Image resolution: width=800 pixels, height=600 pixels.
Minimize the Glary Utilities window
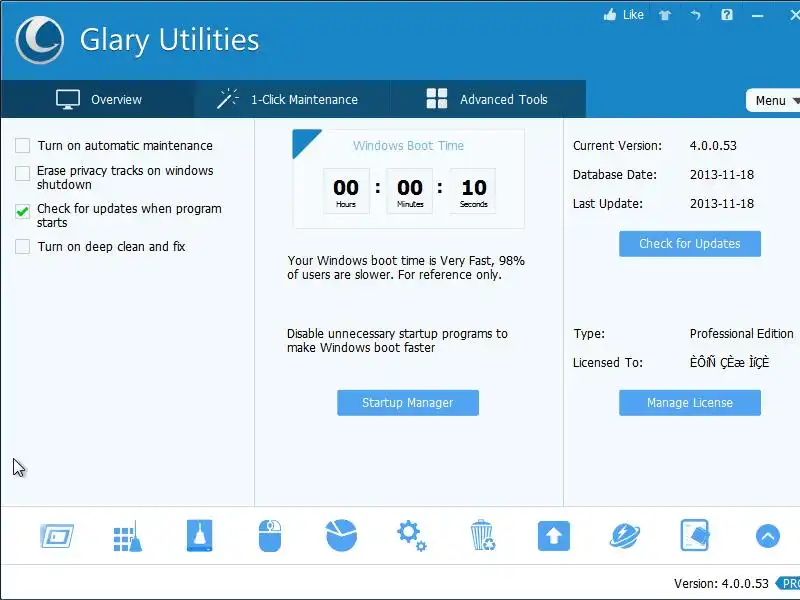click(758, 16)
